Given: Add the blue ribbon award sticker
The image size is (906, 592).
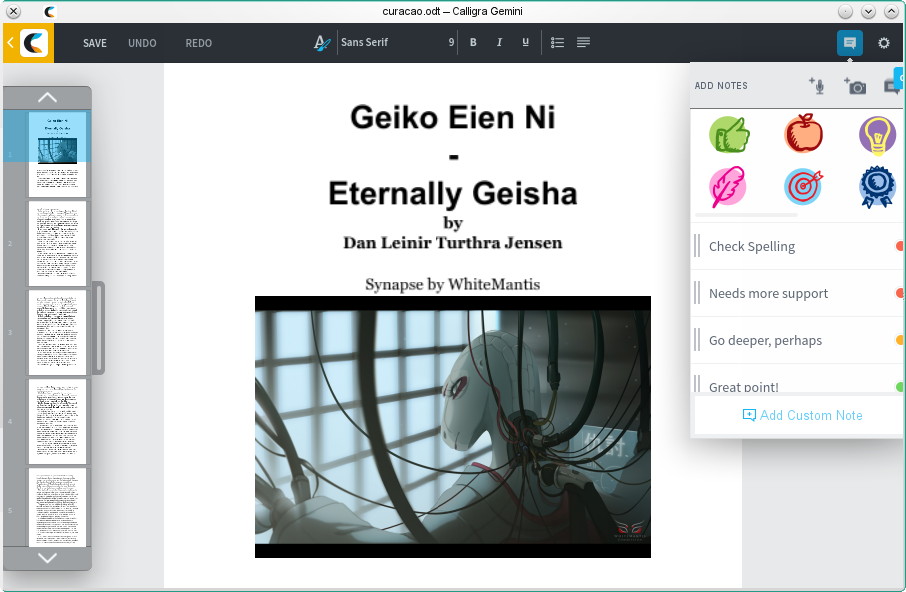Looking at the screenshot, I should tap(877, 186).
